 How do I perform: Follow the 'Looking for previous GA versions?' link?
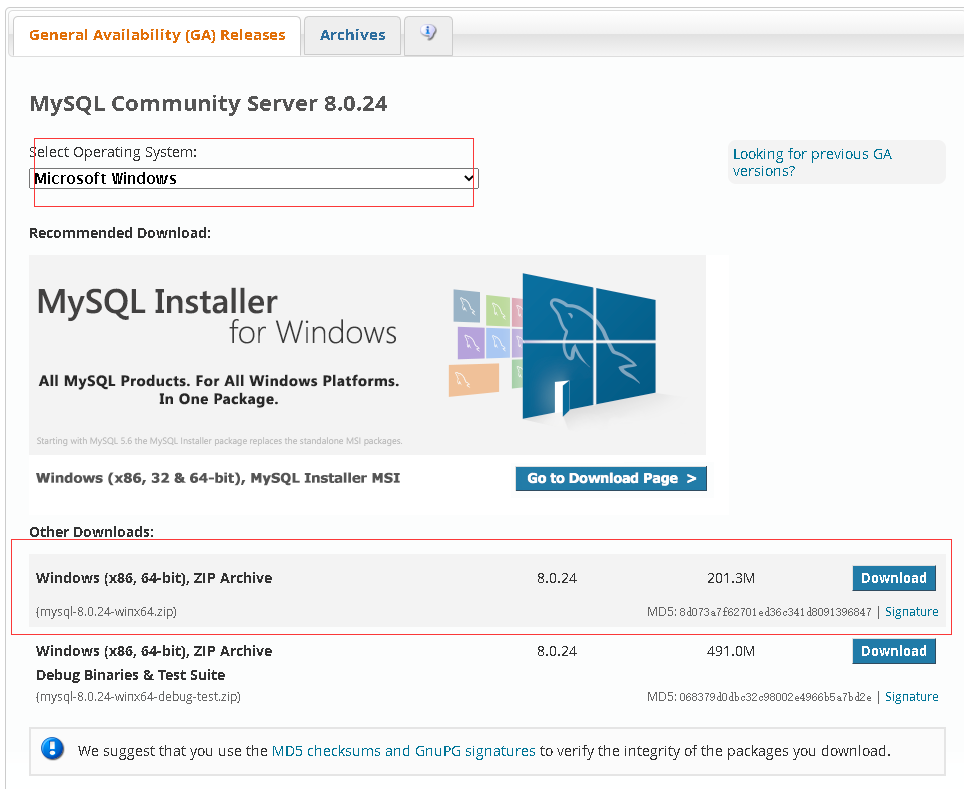tap(812, 162)
